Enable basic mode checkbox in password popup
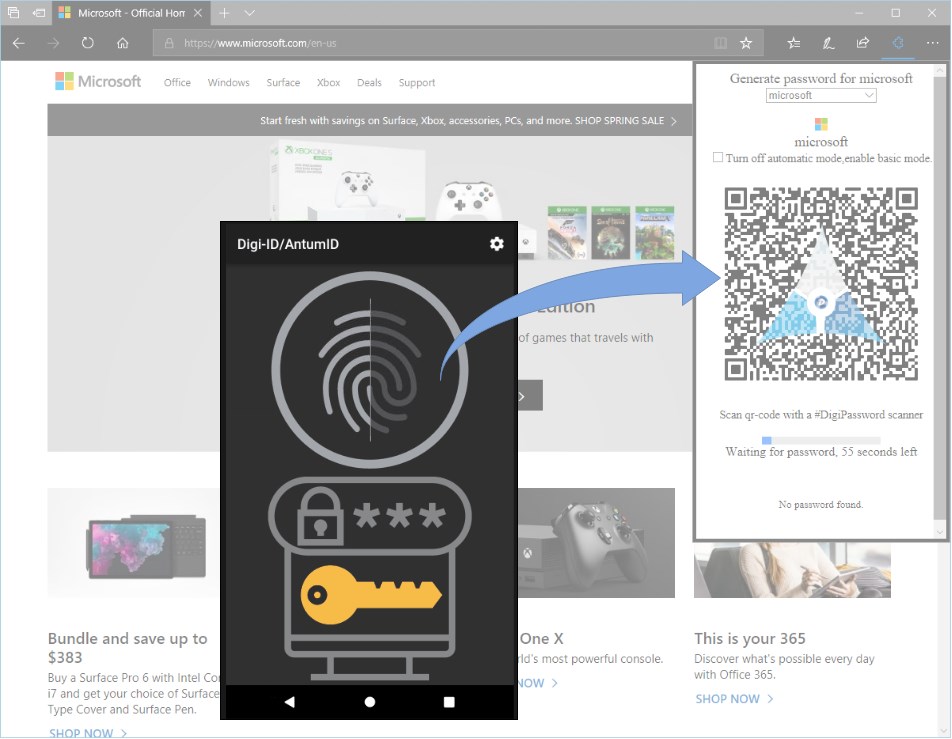The image size is (952, 739). [718, 157]
